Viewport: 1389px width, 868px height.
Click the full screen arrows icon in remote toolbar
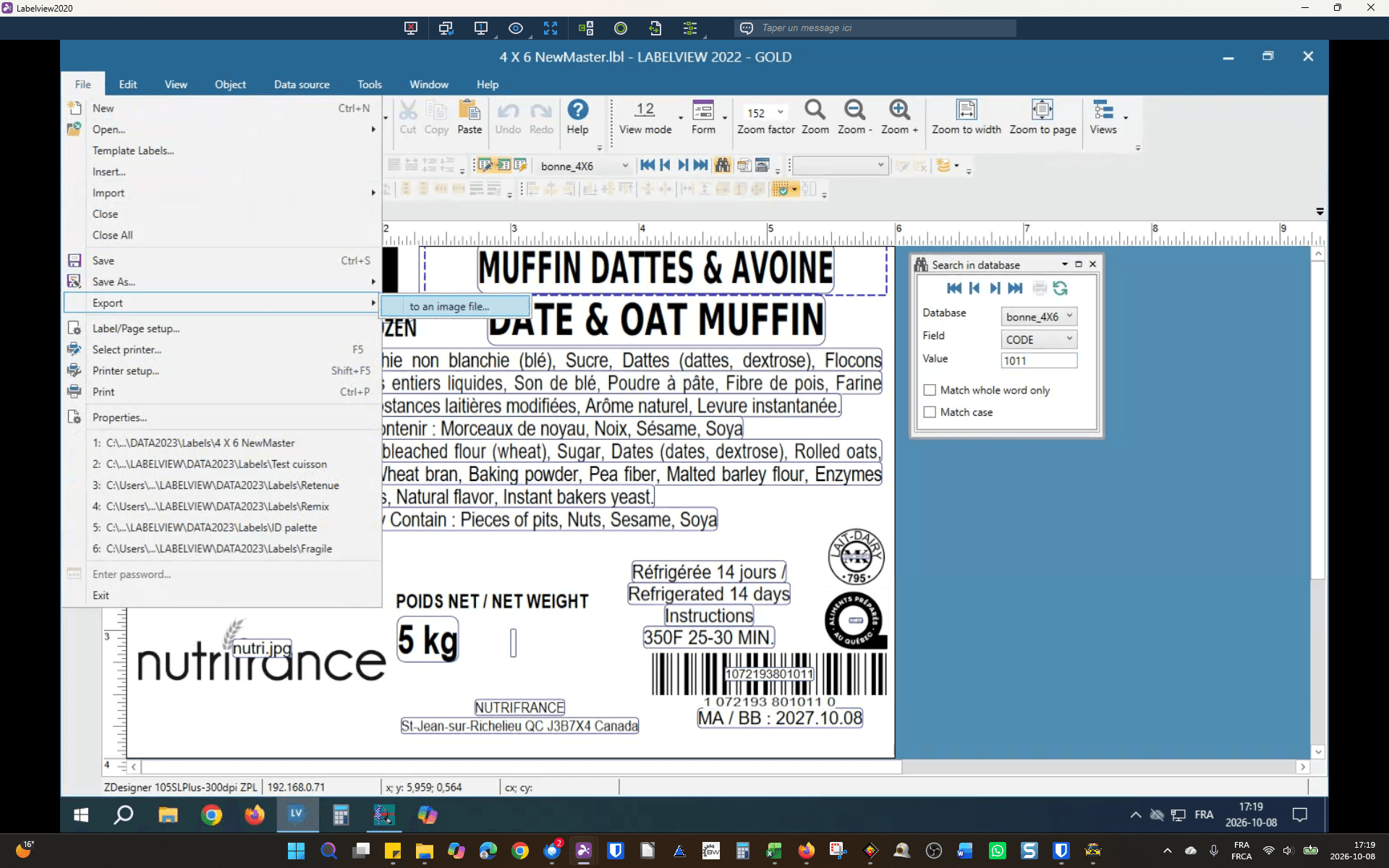pyautogui.click(x=551, y=28)
